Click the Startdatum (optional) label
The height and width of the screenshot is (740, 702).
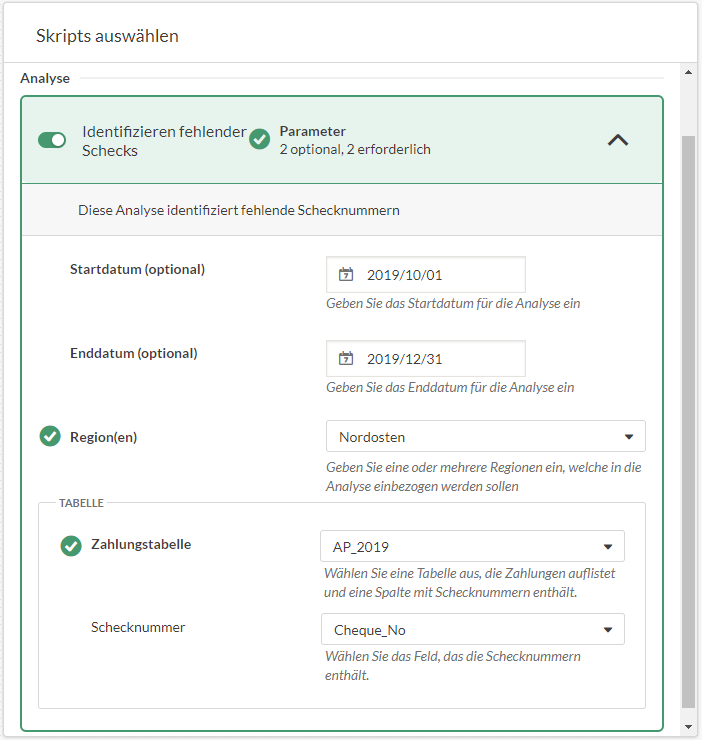tap(137, 269)
